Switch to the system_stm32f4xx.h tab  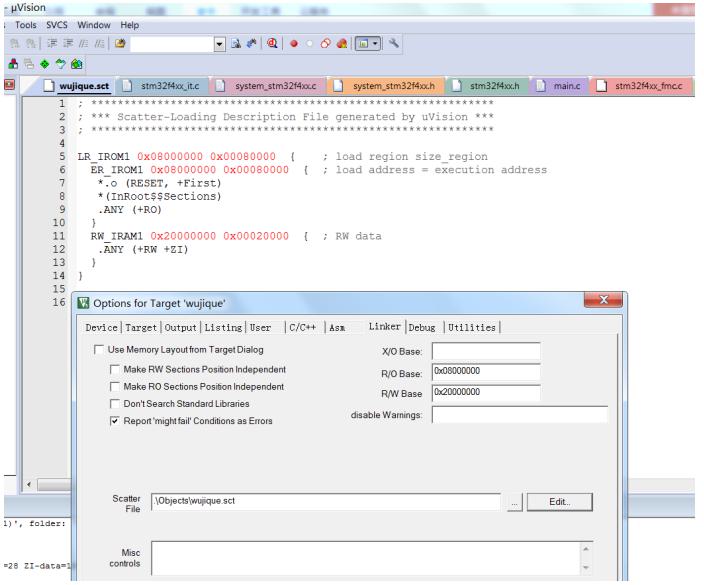point(386,86)
